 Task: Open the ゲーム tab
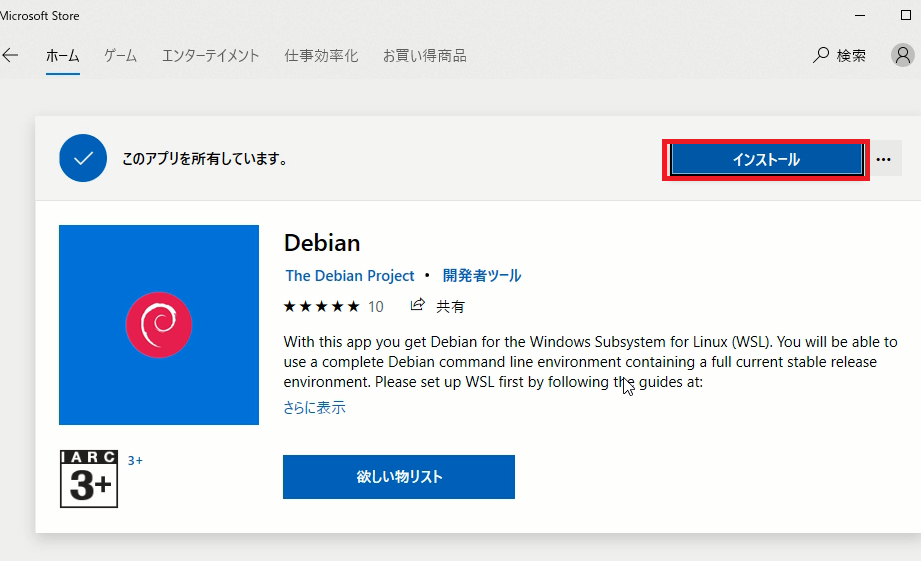(120, 56)
